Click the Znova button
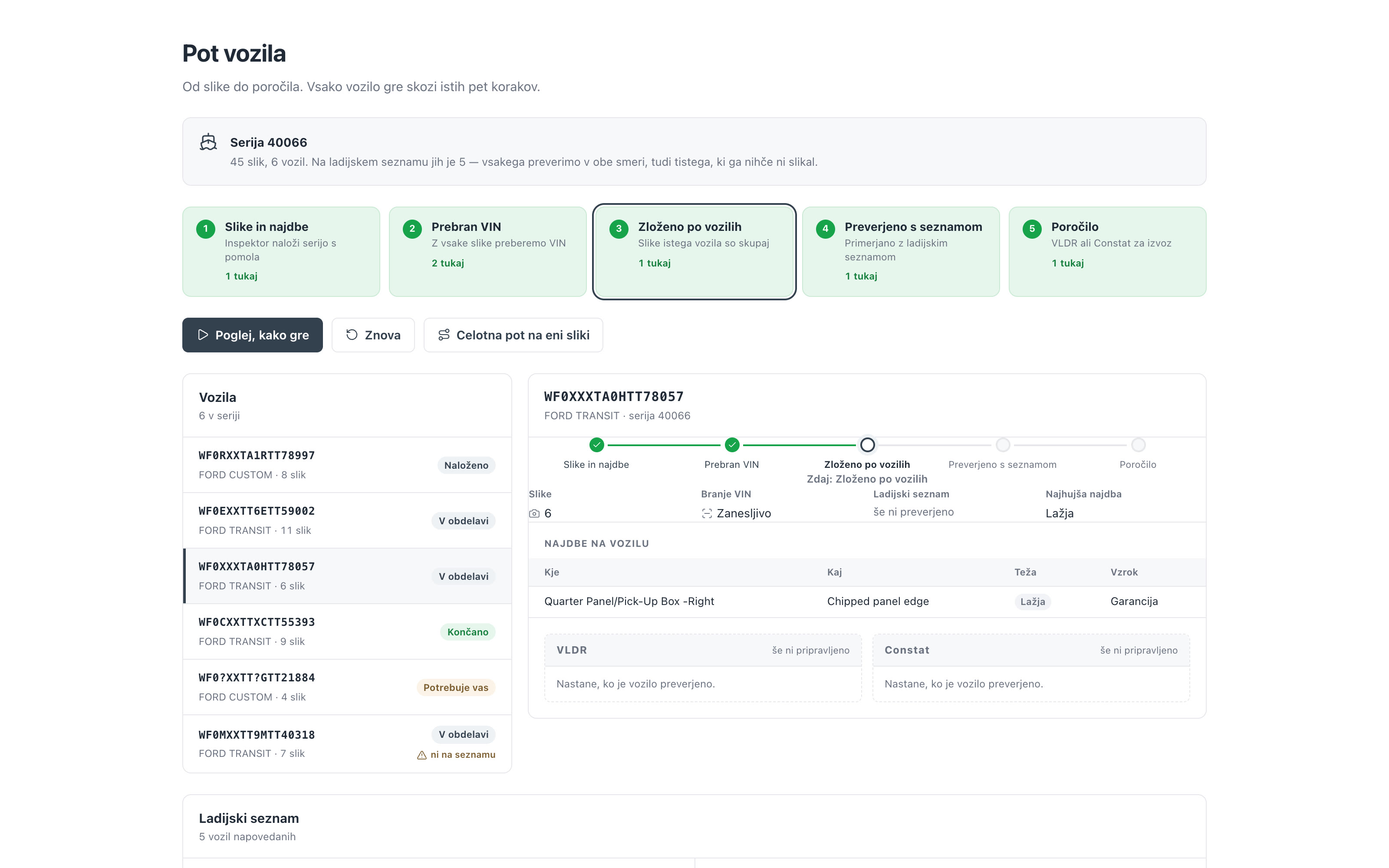Viewport: 1389px width, 868px height. click(x=373, y=335)
